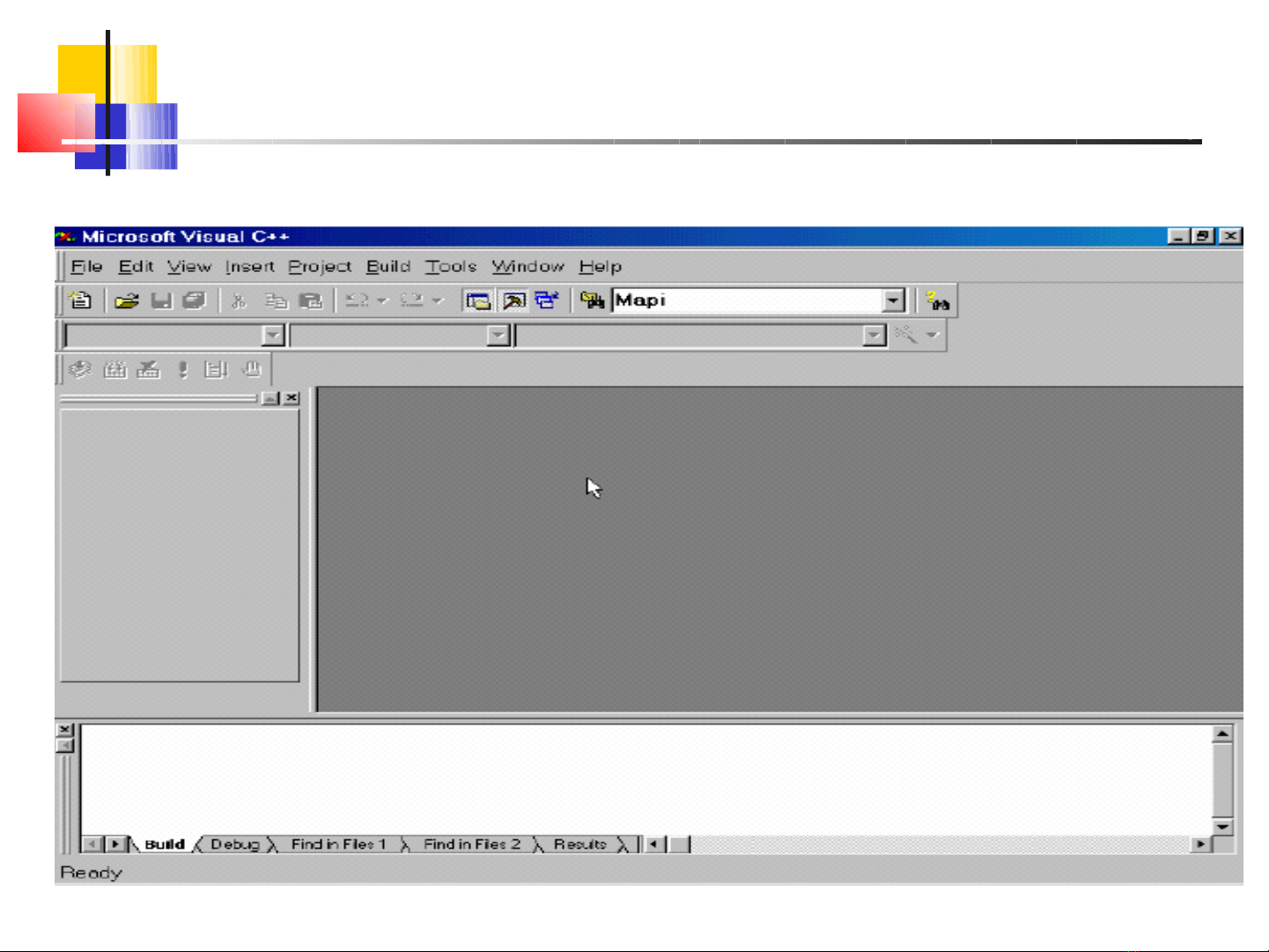Toggle the Output window button
The image size is (1269, 952).
pyautogui.click(x=513, y=301)
